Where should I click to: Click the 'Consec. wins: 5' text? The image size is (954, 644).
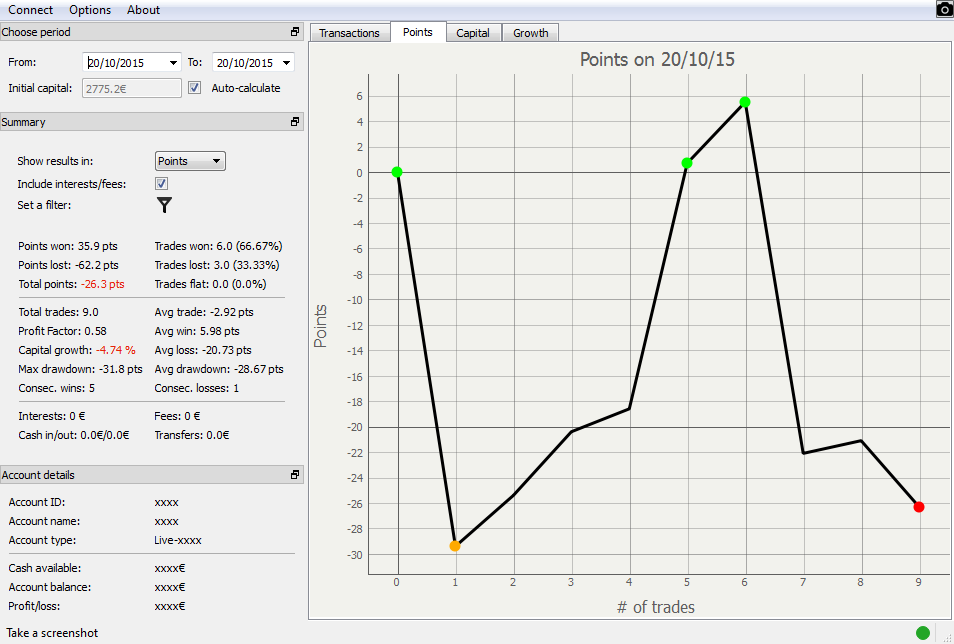point(57,388)
